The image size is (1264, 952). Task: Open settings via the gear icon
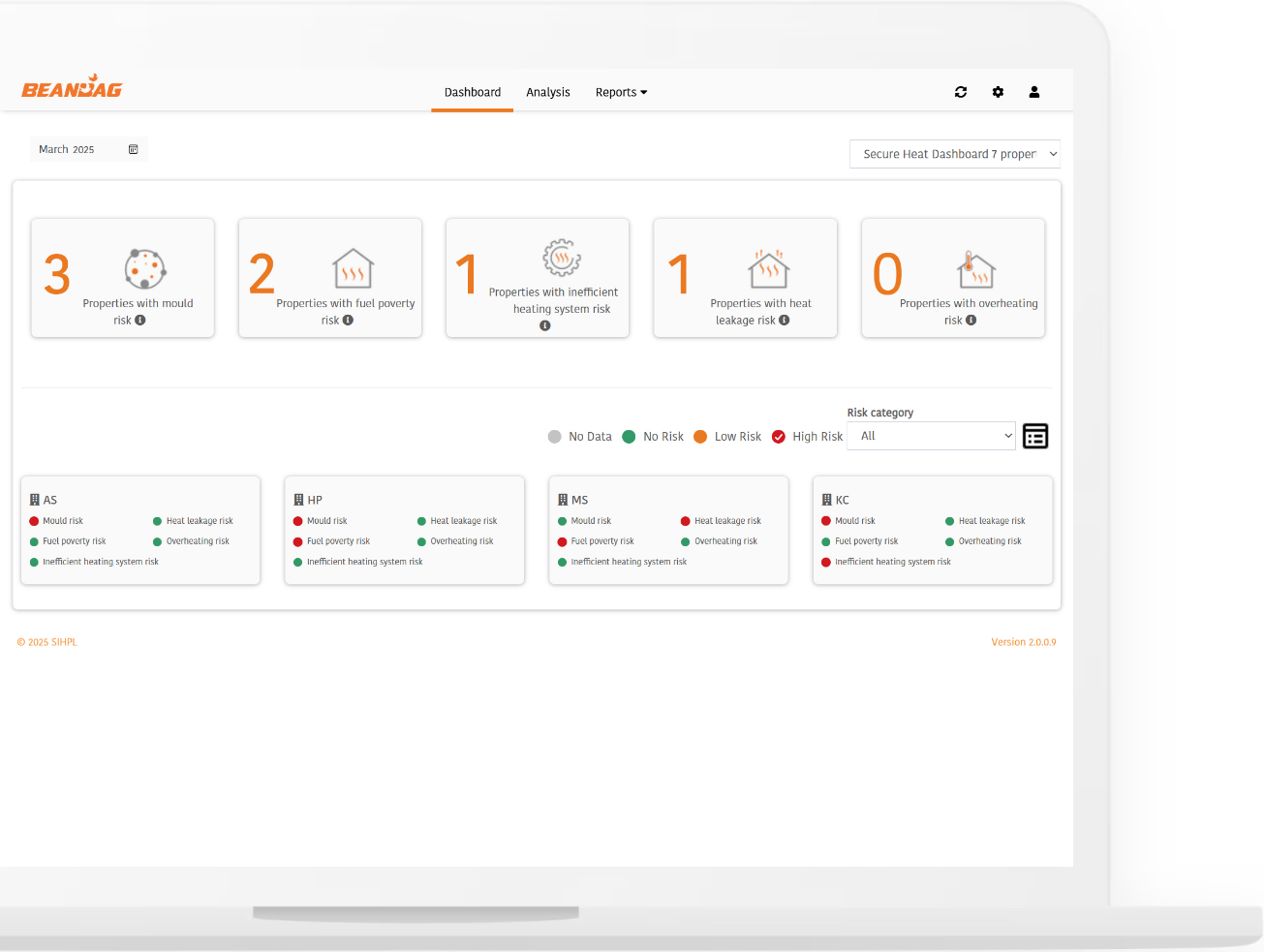pyautogui.click(x=998, y=92)
